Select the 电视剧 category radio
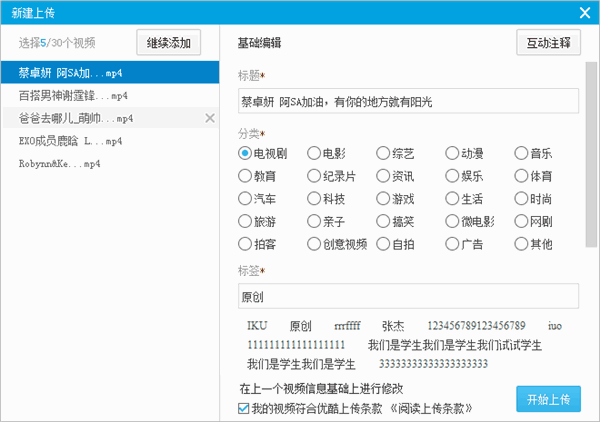The image size is (600, 422). [x=245, y=153]
